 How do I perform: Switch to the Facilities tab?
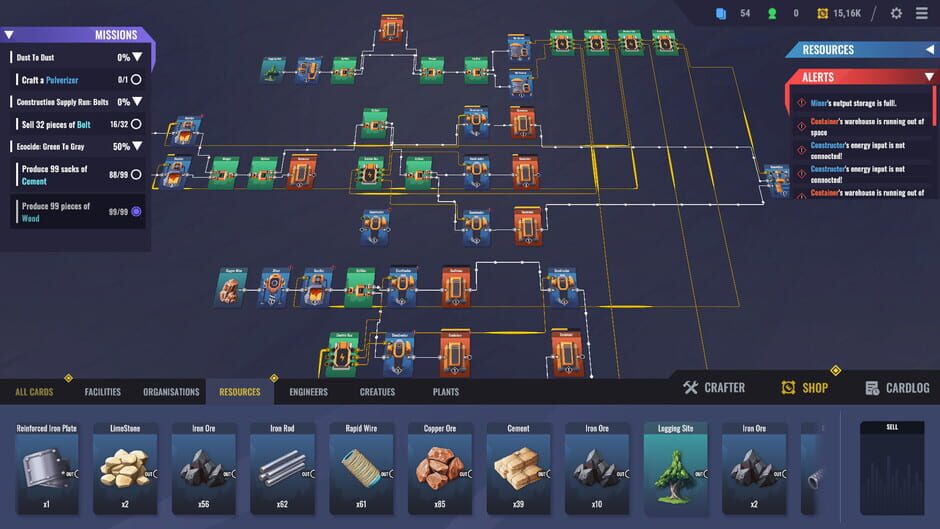pos(103,392)
